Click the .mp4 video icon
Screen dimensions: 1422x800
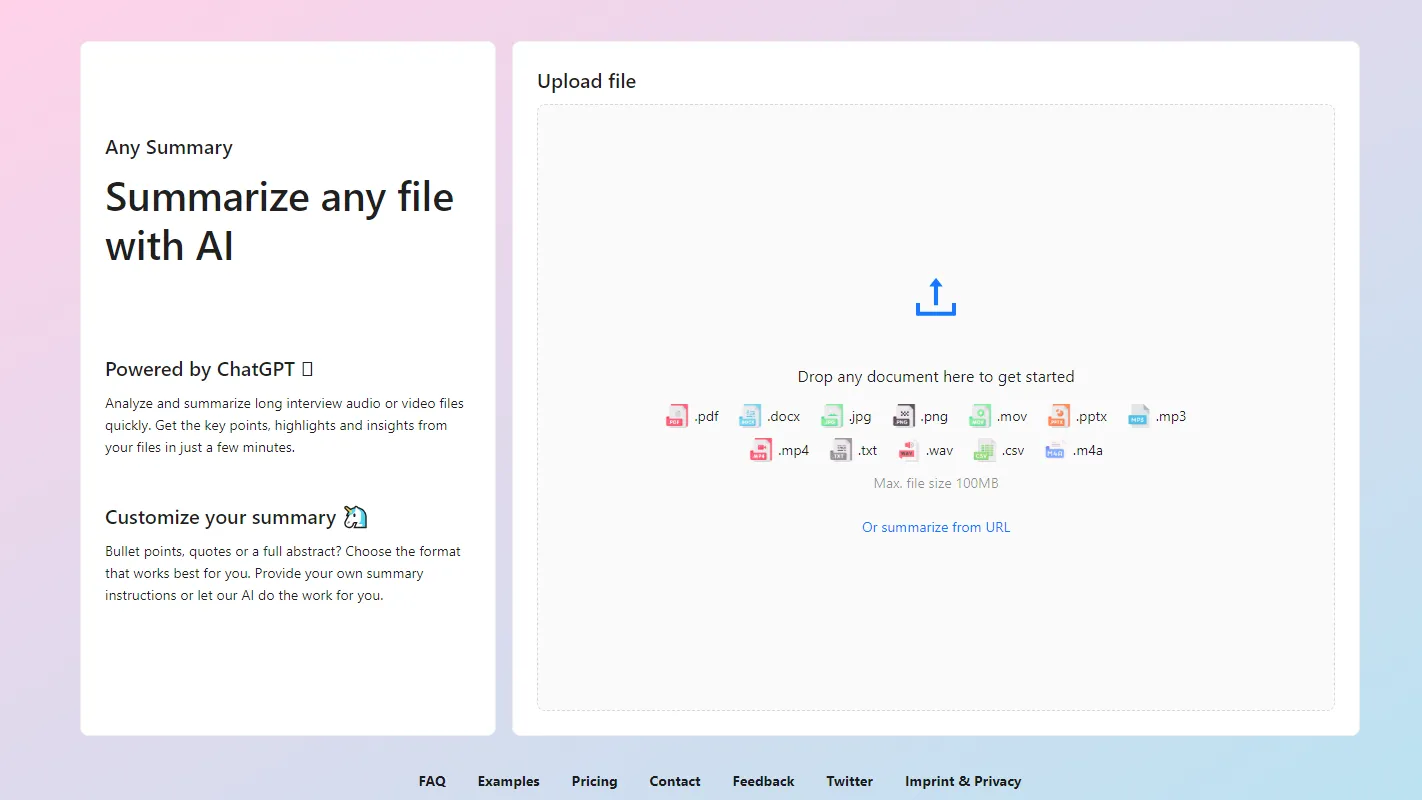[760, 450]
